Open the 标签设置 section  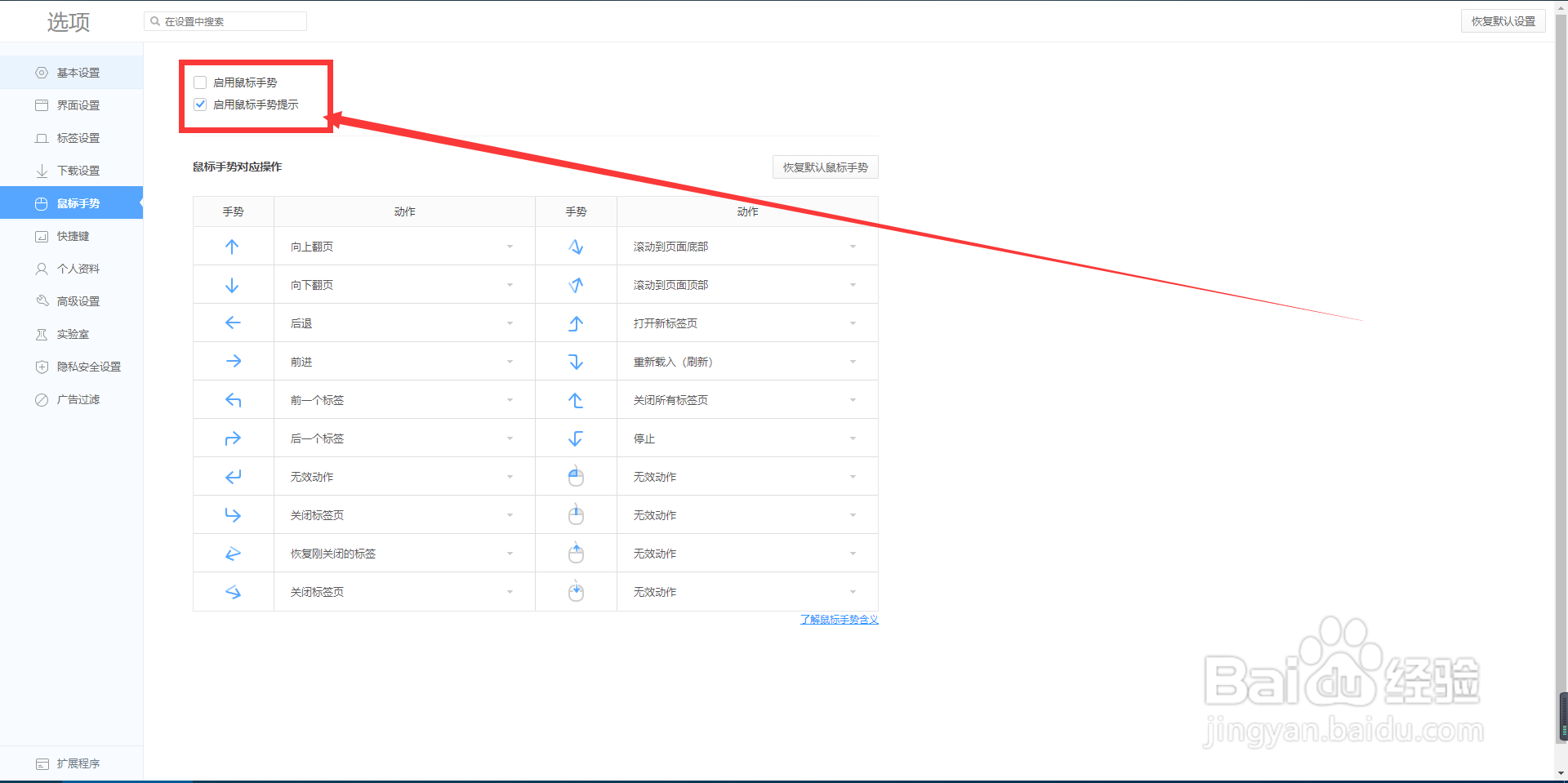pyautogui.click(x=71, y=138)
